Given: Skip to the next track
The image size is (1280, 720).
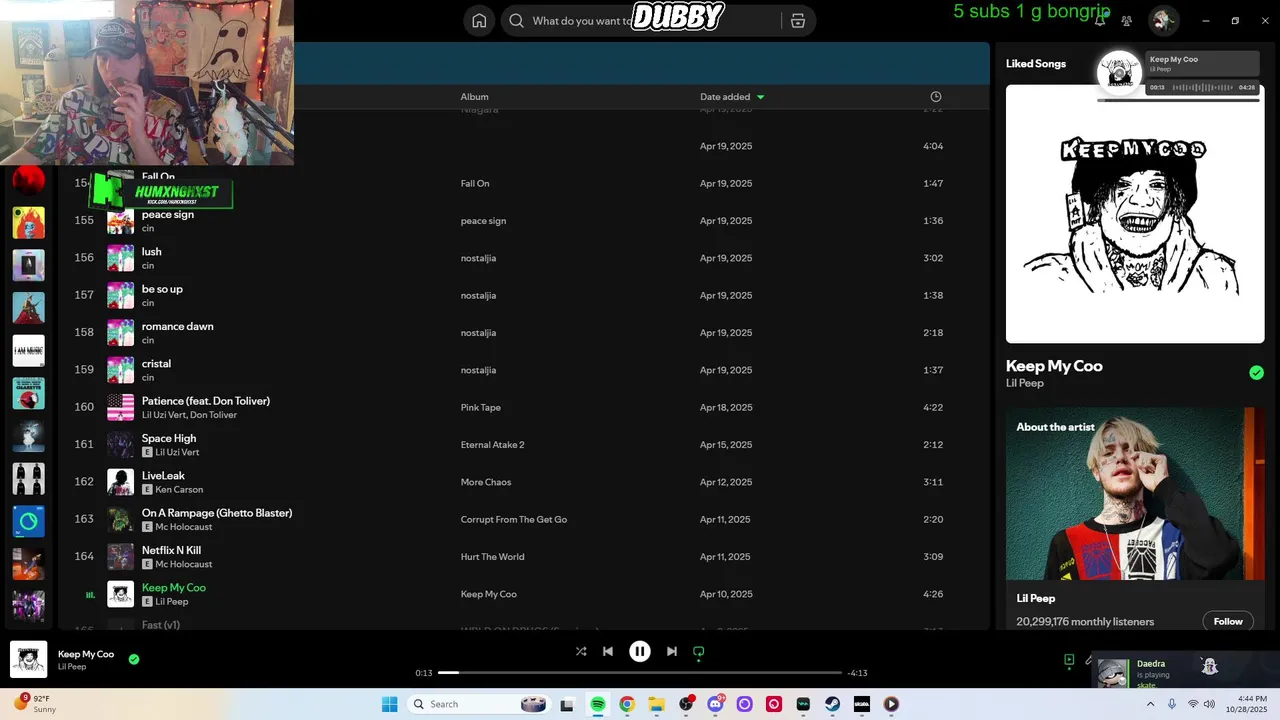Looking at the screenshot, I should (672, 651).
